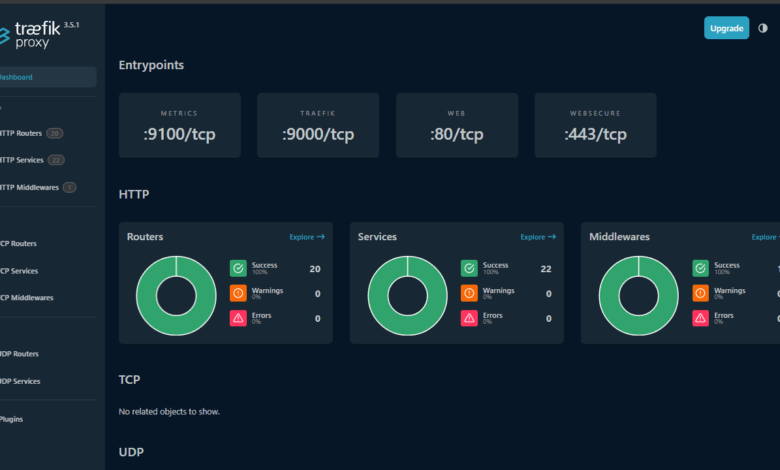Click 'No related objects to show.' text
The width and height of the screenshot is (780, 470).
pyautogui.click(x=169, y=412)
